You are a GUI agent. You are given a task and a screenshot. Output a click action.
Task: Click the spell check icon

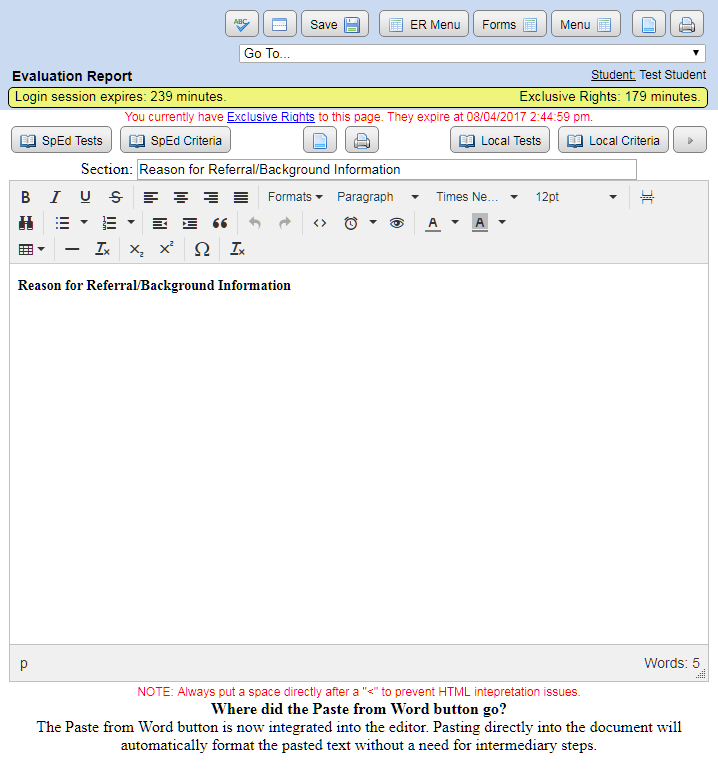click(x=242, y=25)
